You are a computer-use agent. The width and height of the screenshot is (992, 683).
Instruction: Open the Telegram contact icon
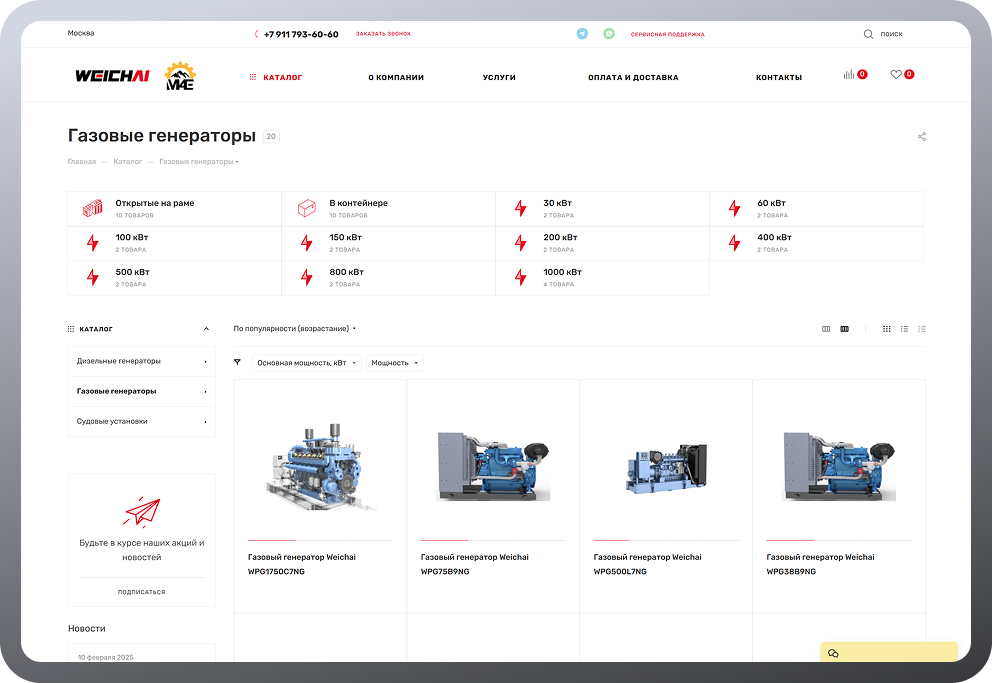coord(582,34)
